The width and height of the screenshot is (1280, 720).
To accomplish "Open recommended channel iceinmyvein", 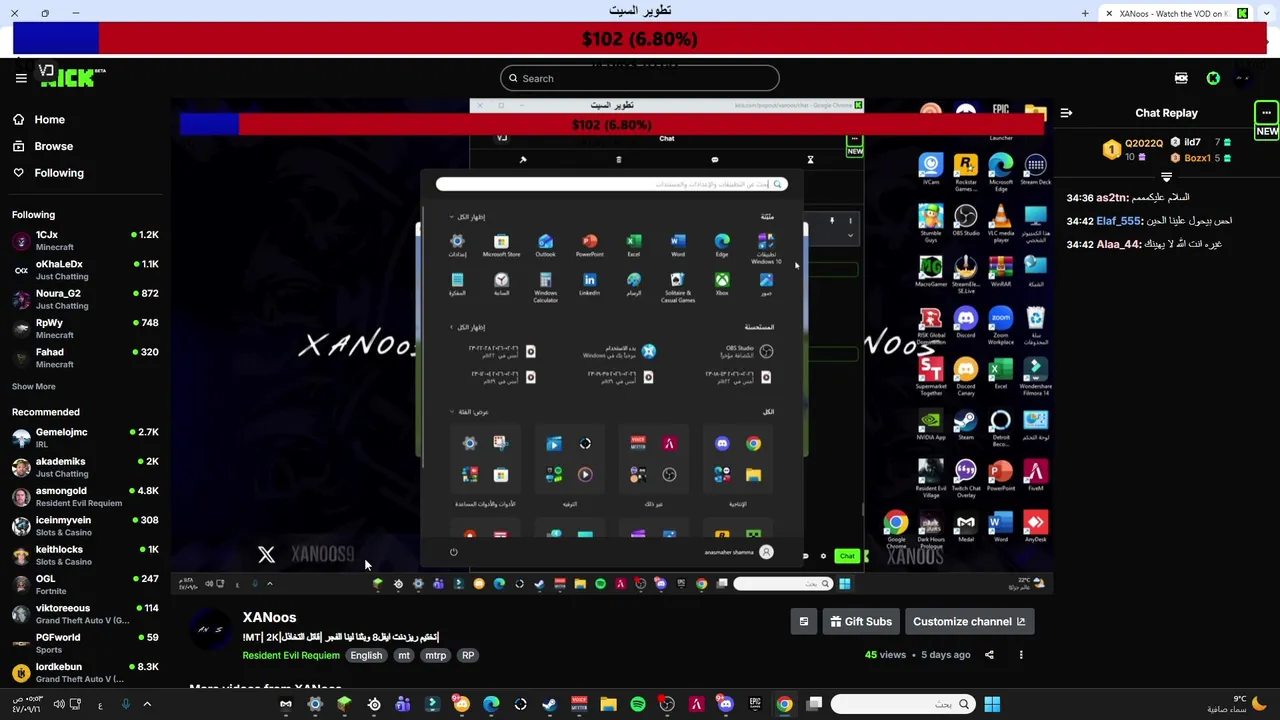I will coord(85,526).
